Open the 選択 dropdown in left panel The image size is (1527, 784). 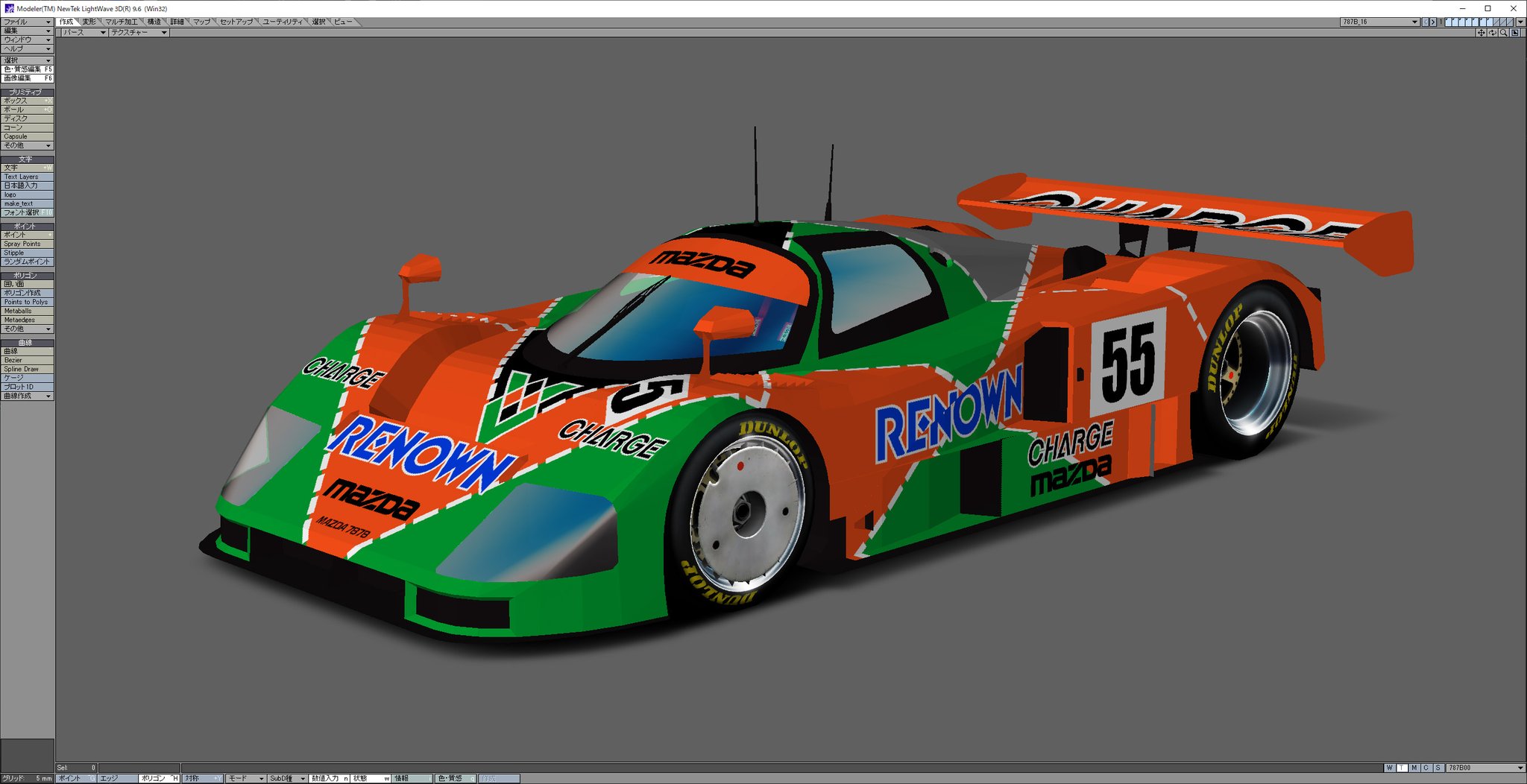[27, 60]
